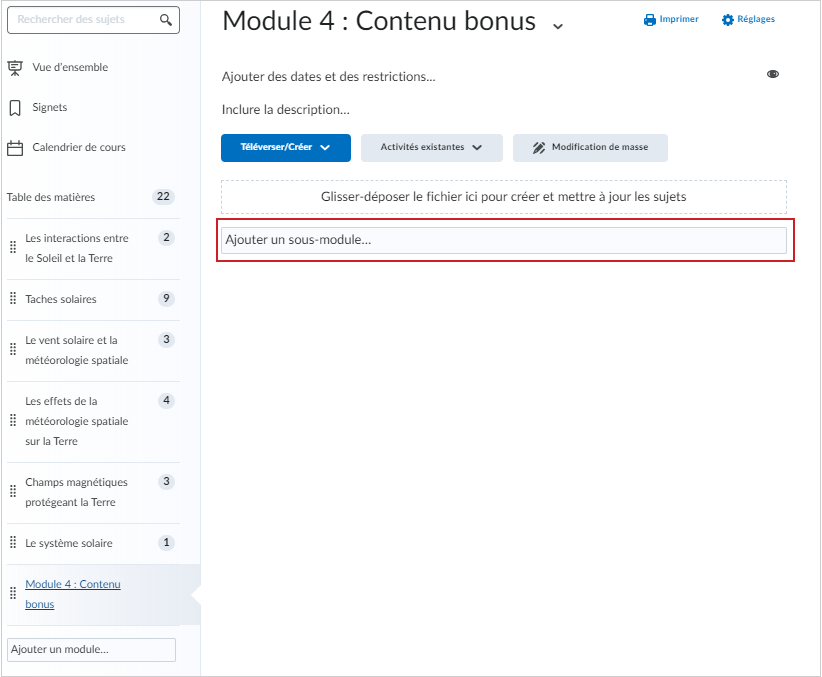Image resolution: width=822 pixels, height=677 pixels.
Task: Open the Calendrier de cours calendar icon
Action: (x=15, y=148)
